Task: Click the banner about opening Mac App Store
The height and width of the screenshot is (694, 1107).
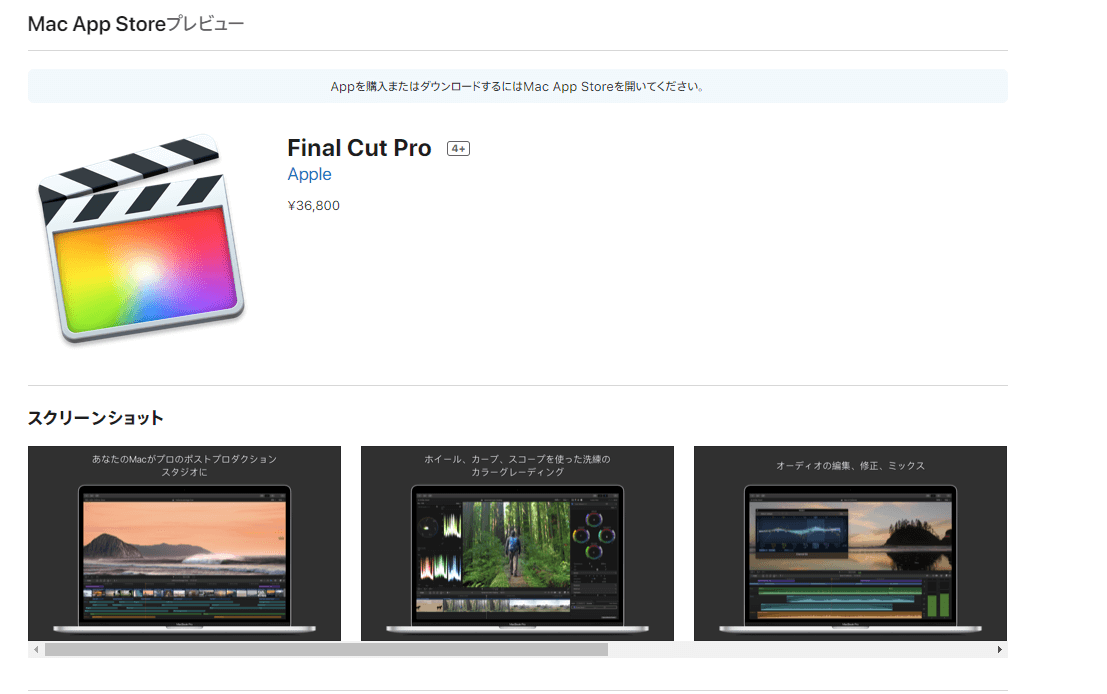Action: pyautogui.click(x=517, y=86)
